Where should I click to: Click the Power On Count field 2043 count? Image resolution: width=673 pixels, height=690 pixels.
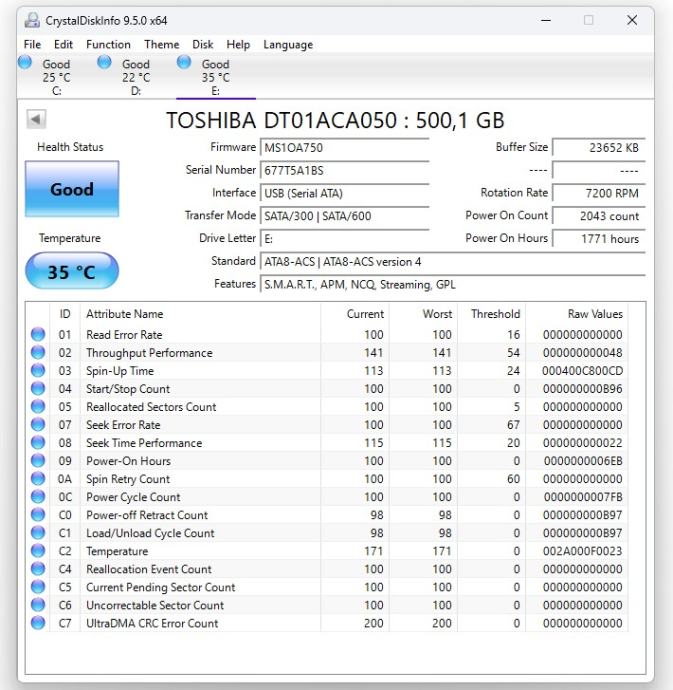599,216
